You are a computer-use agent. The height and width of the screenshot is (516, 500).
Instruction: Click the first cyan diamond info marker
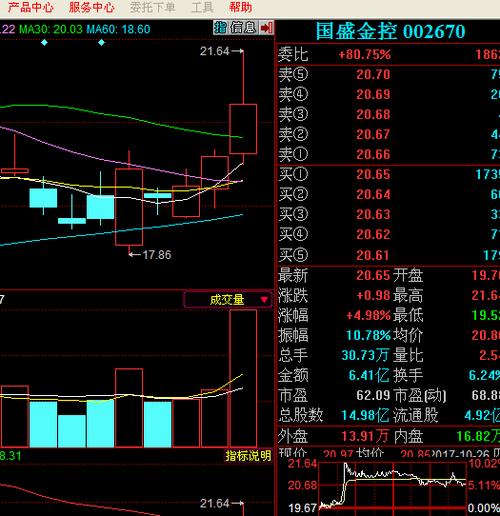(x=44, y=43)
